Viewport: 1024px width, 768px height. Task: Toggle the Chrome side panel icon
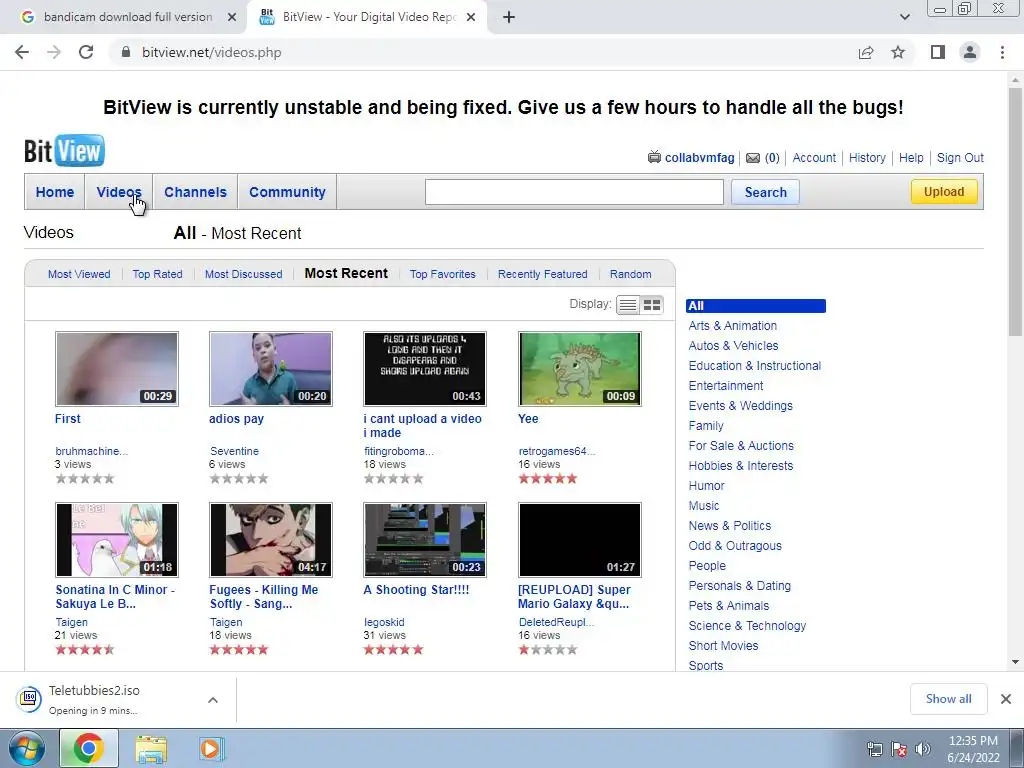click(x=938, y=52)
